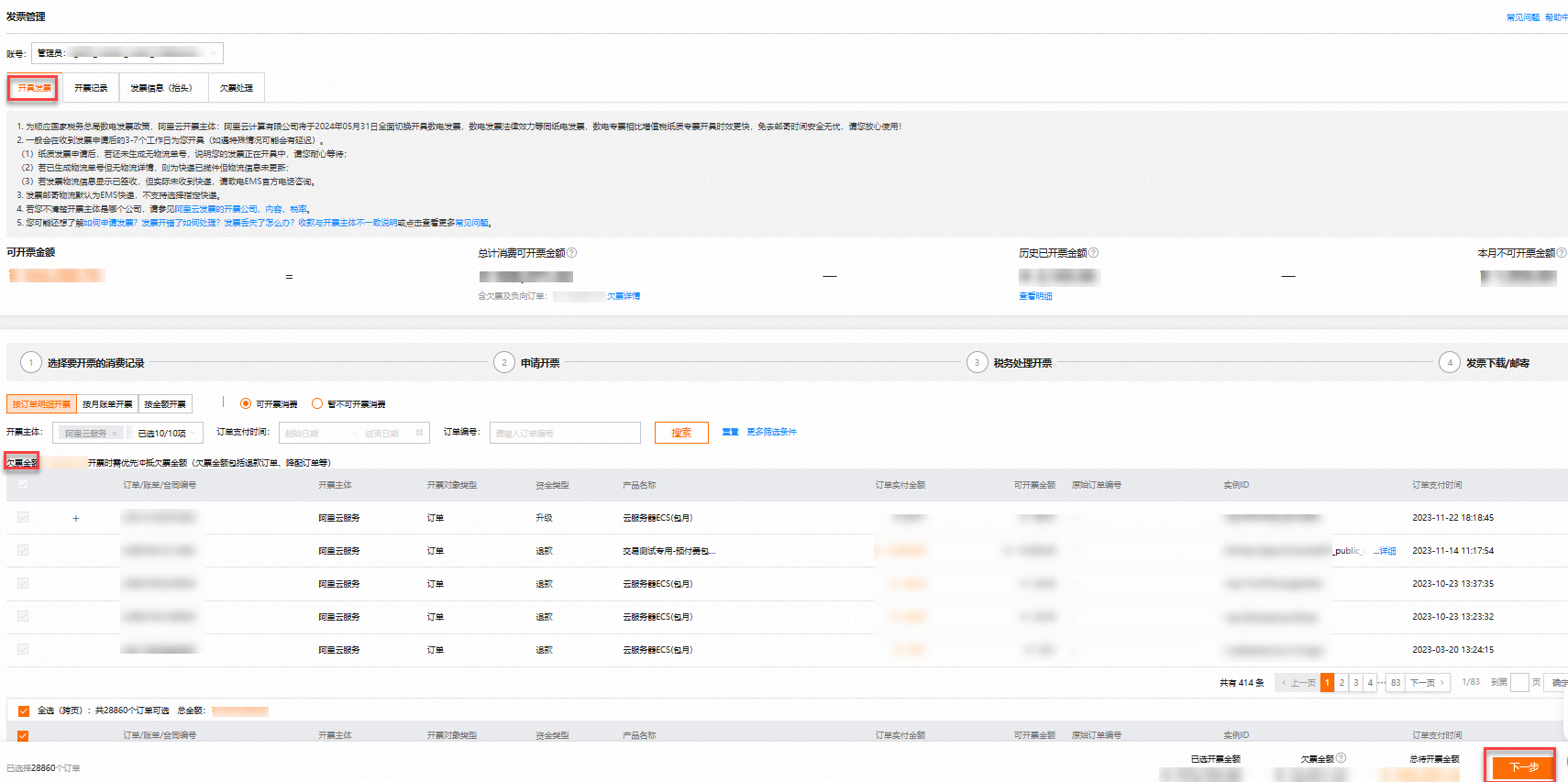
Task: Open 阿里云发票的开票公司、内容、税率 link
Action: point(242,209)
